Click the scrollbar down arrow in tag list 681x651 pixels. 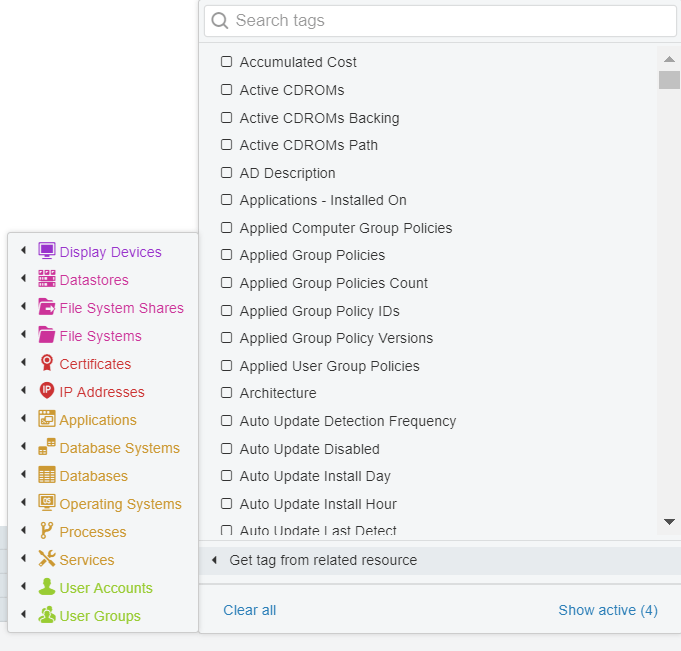click(669, 522)
